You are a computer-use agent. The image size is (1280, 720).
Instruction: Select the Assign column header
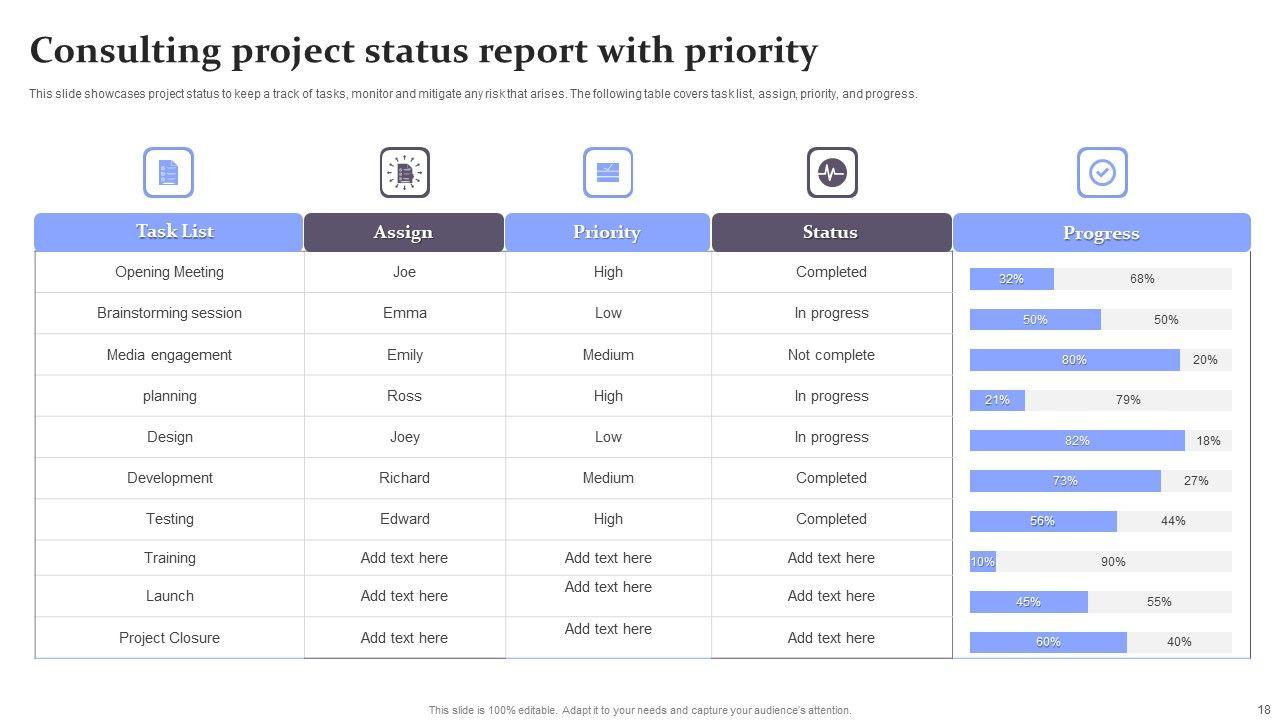[403, 232]
